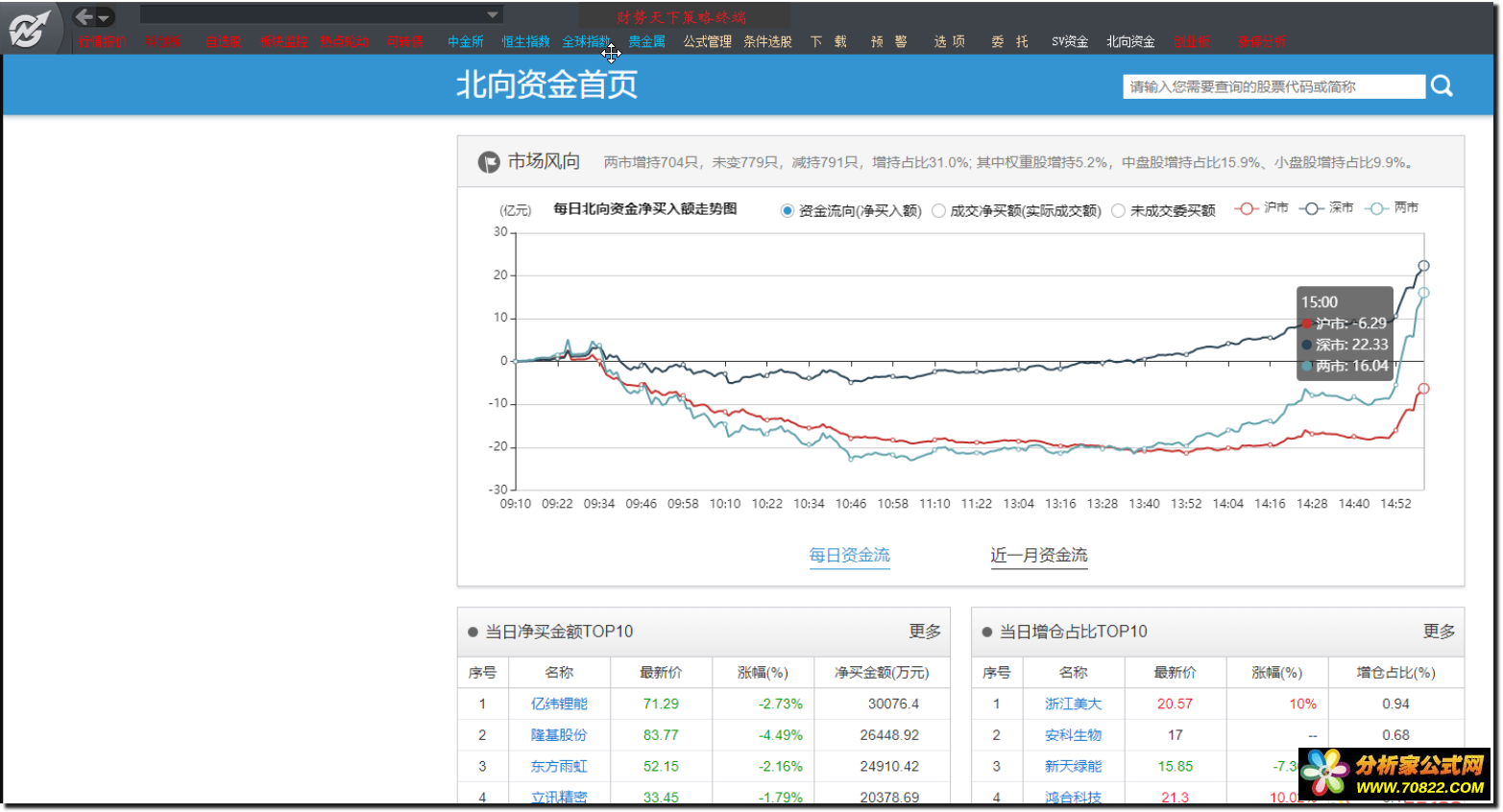Switch to 近一月资金流 tab
The width and height of the screenshot is (1503, 812).
(x=1038, y=556)
